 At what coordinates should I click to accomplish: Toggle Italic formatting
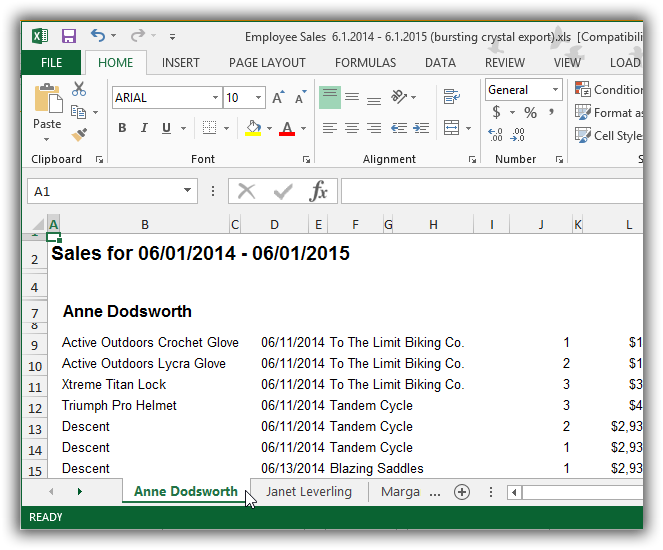[144, 128]
